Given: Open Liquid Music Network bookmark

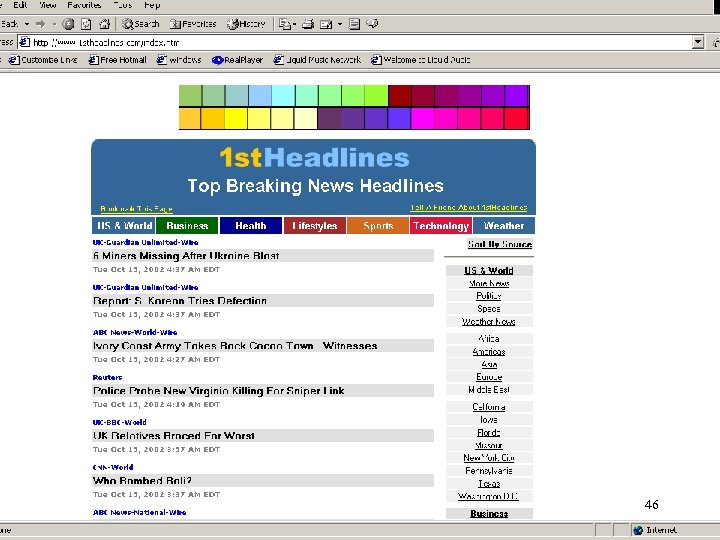Looking at the screenshot, I should point(317,60).
